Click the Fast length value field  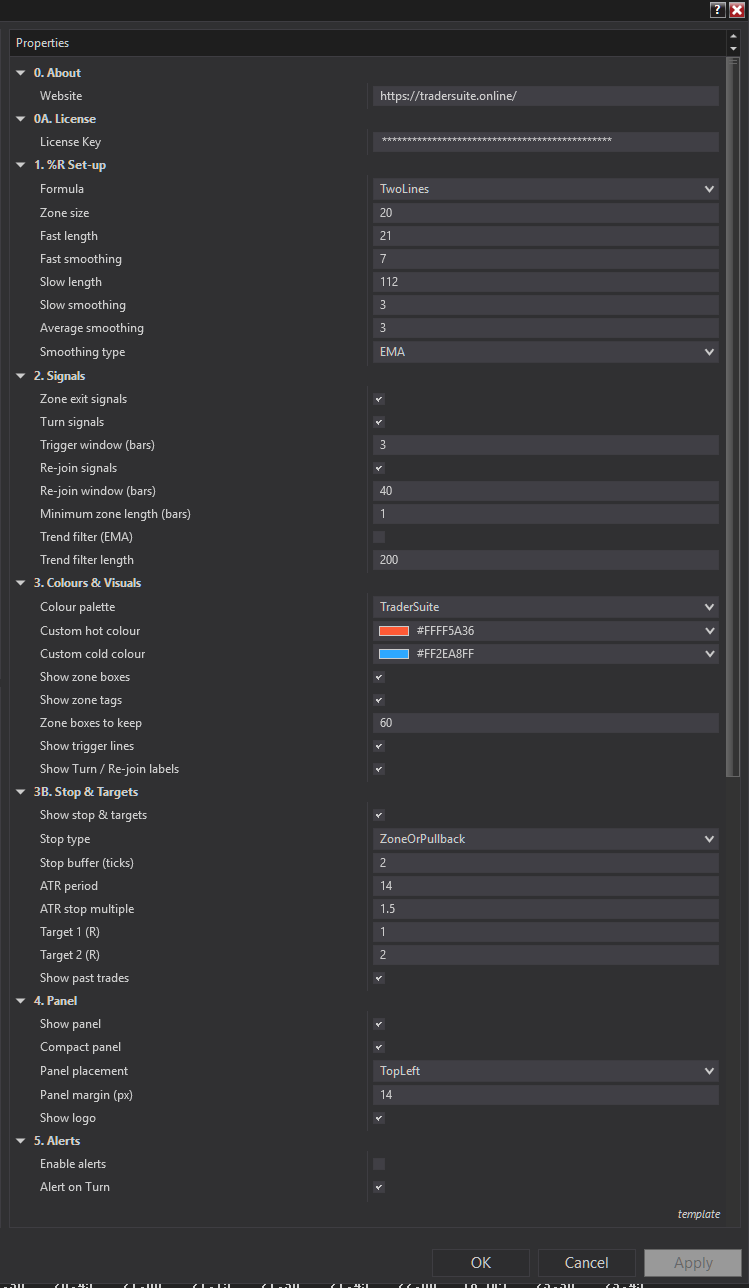(x=545, y=236)
